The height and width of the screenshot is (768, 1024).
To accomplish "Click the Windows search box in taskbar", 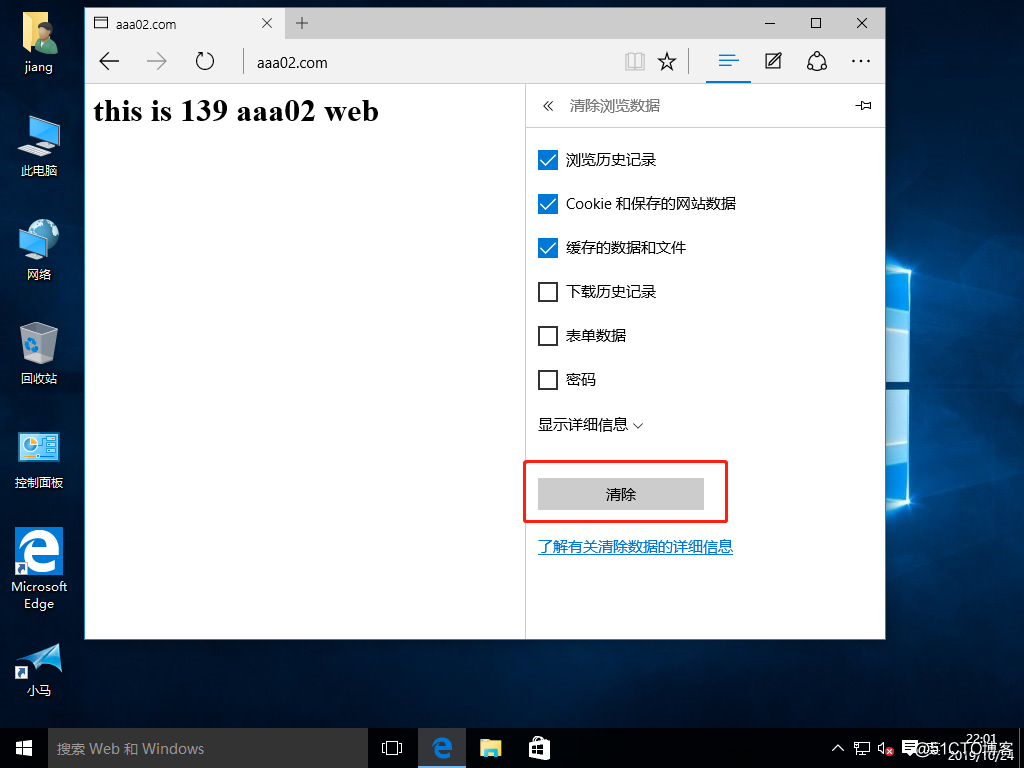I will (x=200, y=747).
